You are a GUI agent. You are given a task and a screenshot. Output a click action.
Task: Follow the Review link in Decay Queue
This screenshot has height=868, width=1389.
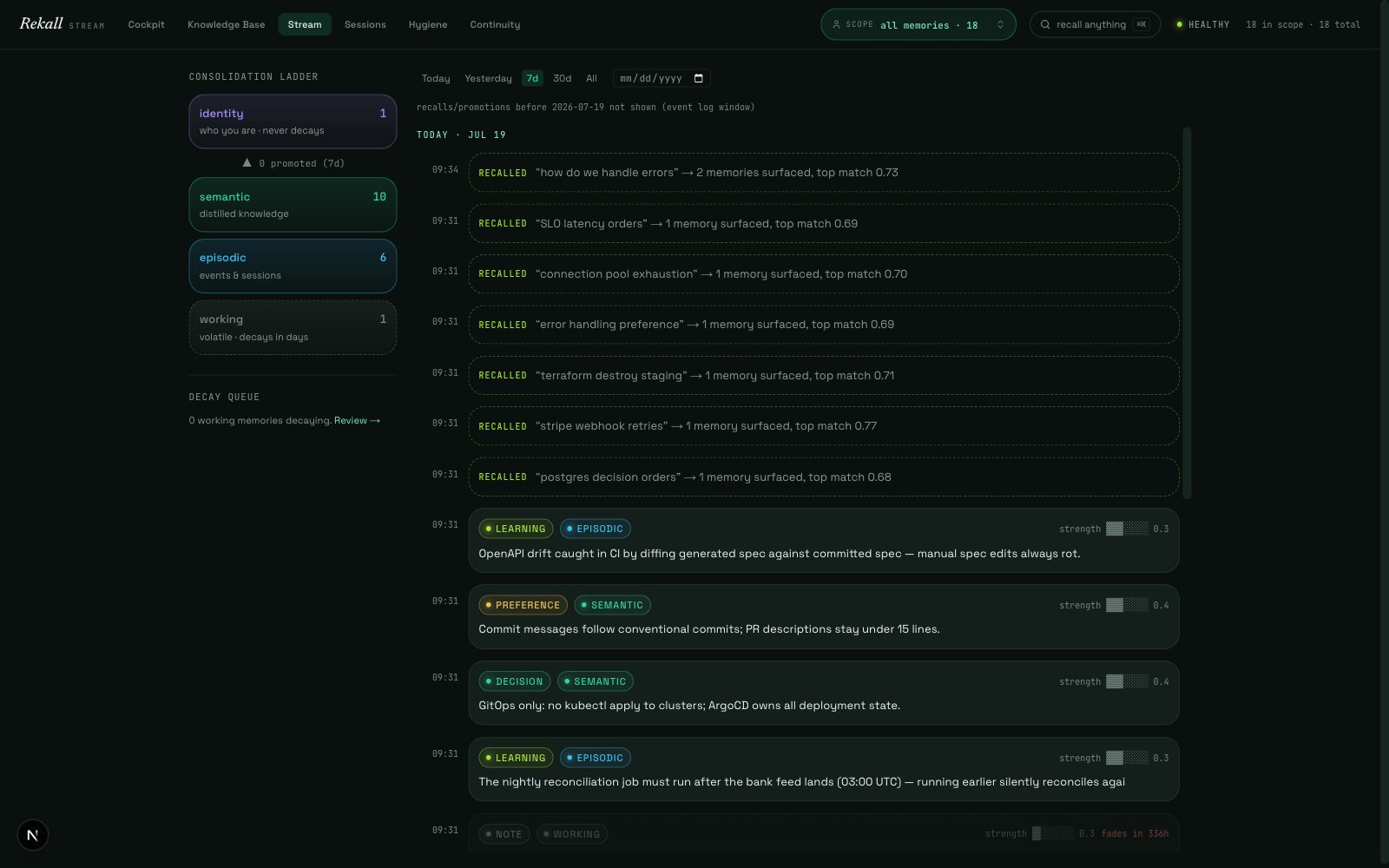click(x=357, y=420)
